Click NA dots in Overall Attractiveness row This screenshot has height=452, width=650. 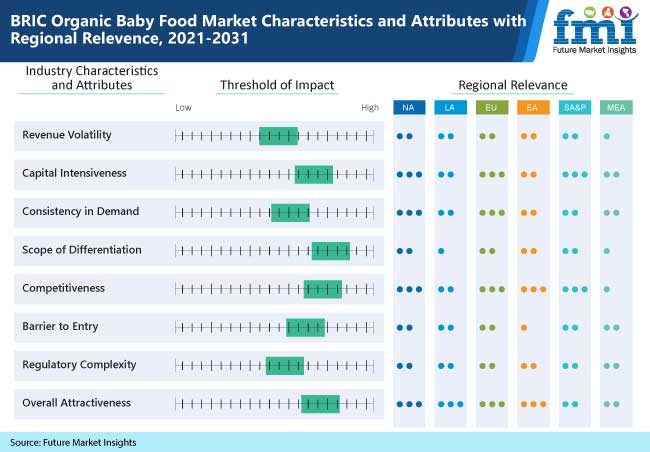tap(409, 404)
